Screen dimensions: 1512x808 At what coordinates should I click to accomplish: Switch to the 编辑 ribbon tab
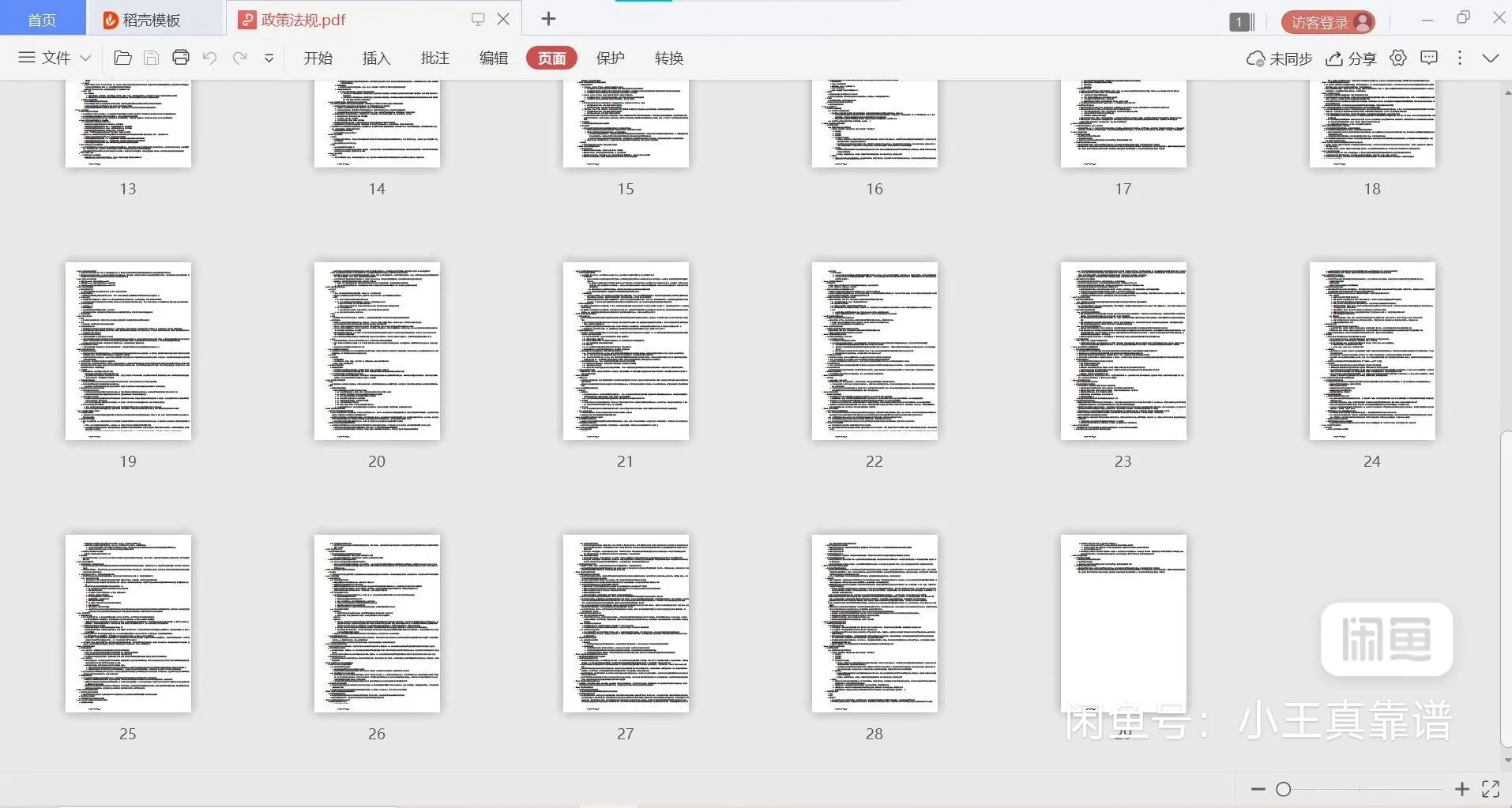pyautogui.click(x=494, y=58)
